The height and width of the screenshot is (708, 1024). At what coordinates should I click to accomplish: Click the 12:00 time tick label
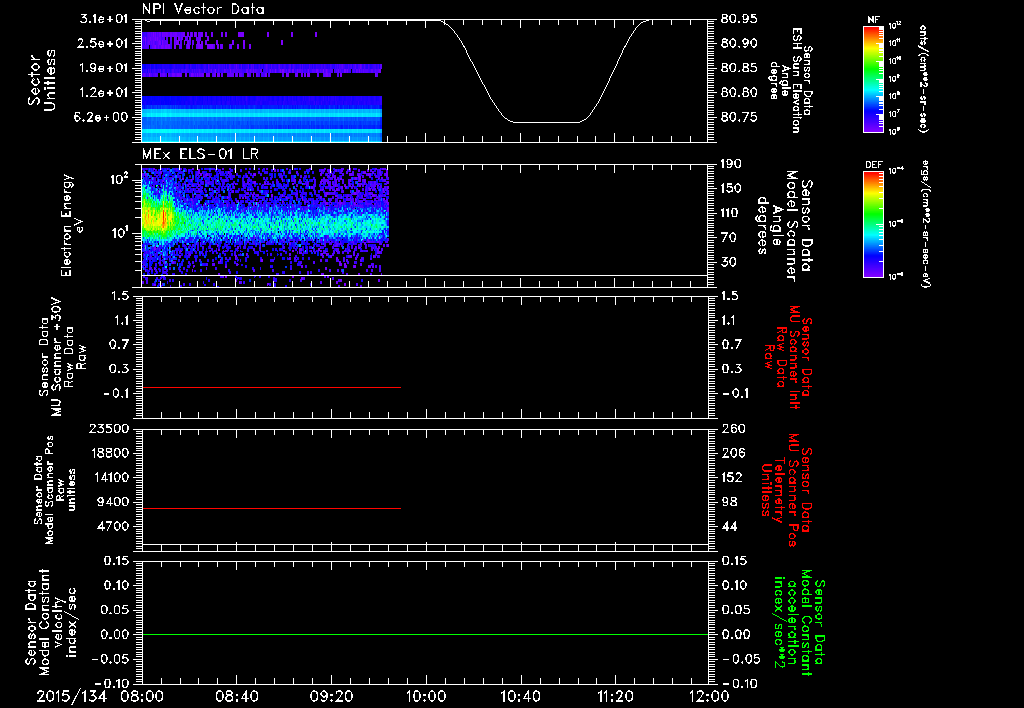[709, 696]
